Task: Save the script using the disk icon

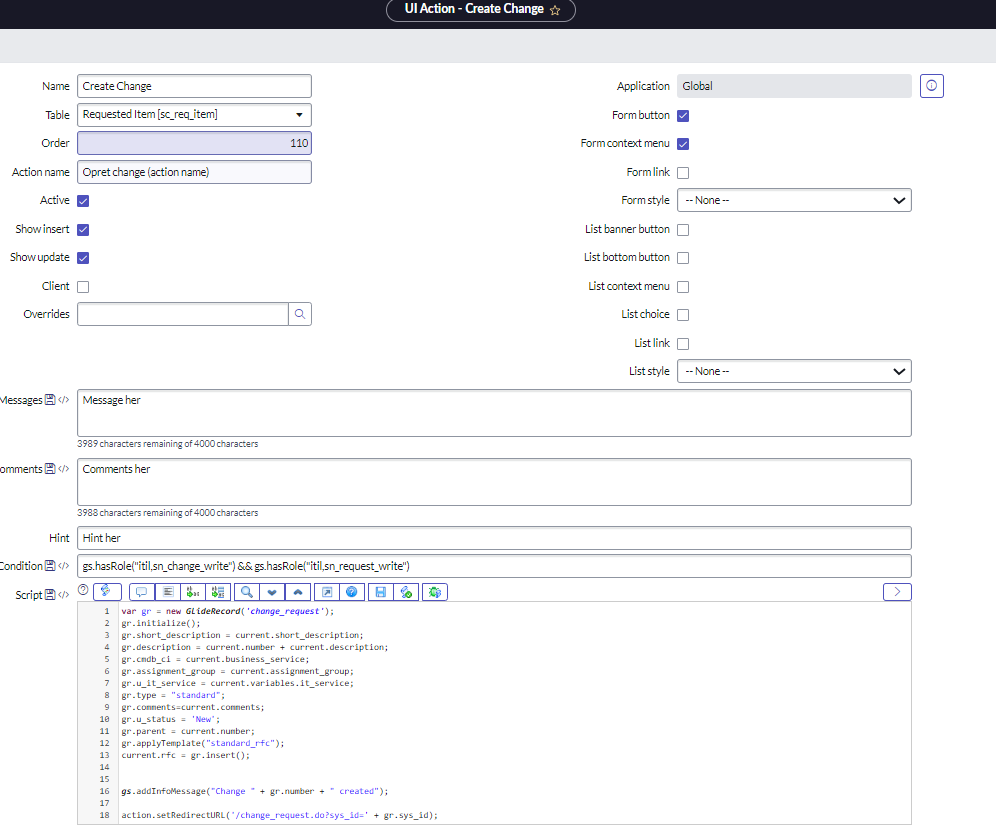Action: click(x=381, y=591)
